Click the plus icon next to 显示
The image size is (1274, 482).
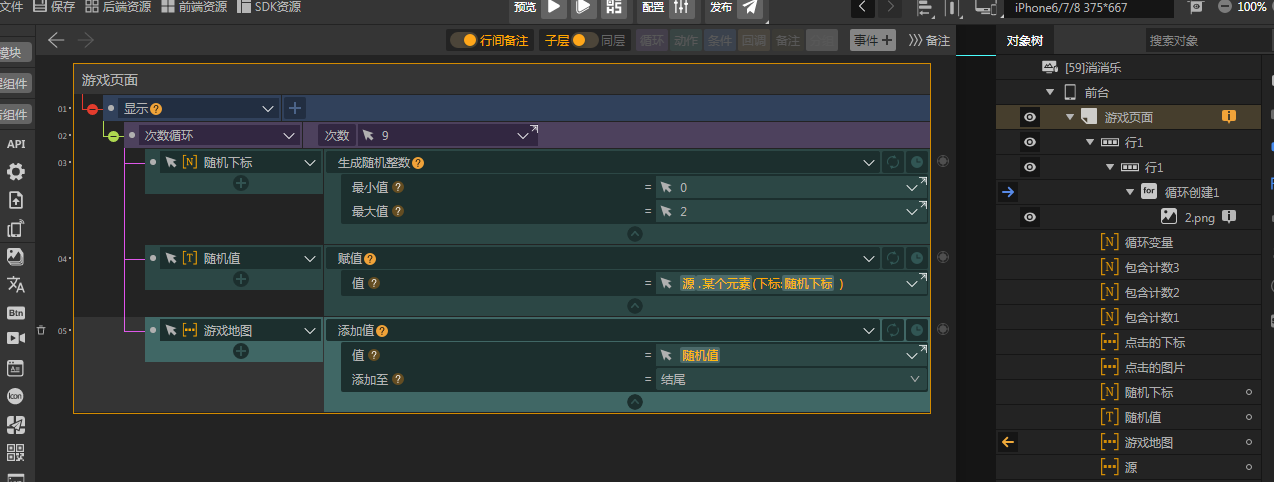click(295, 108)
